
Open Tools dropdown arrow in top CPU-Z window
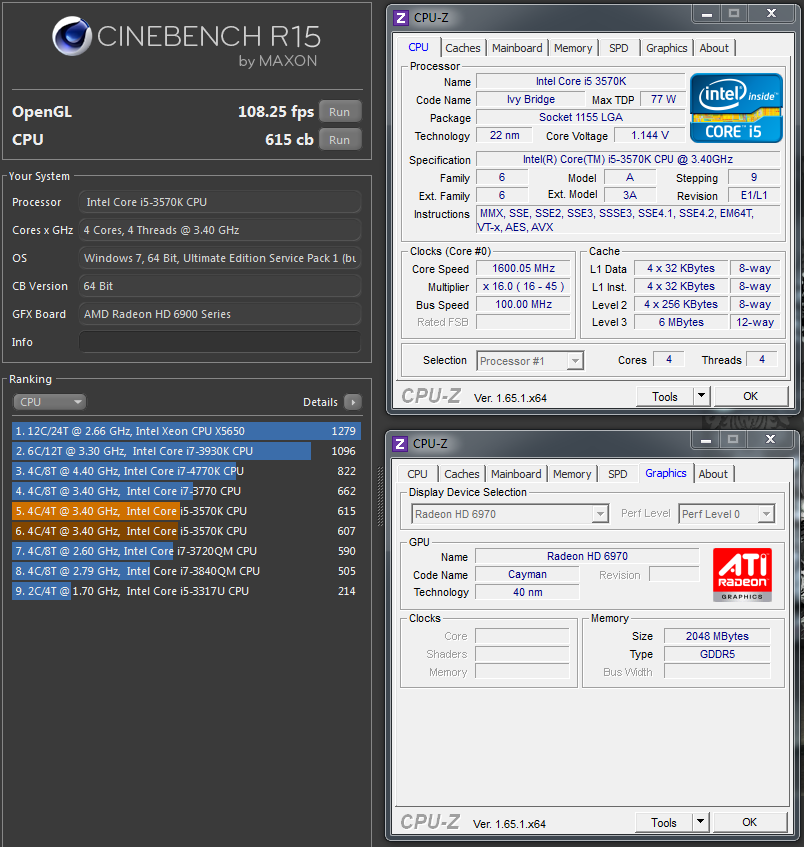coord(701,396)
